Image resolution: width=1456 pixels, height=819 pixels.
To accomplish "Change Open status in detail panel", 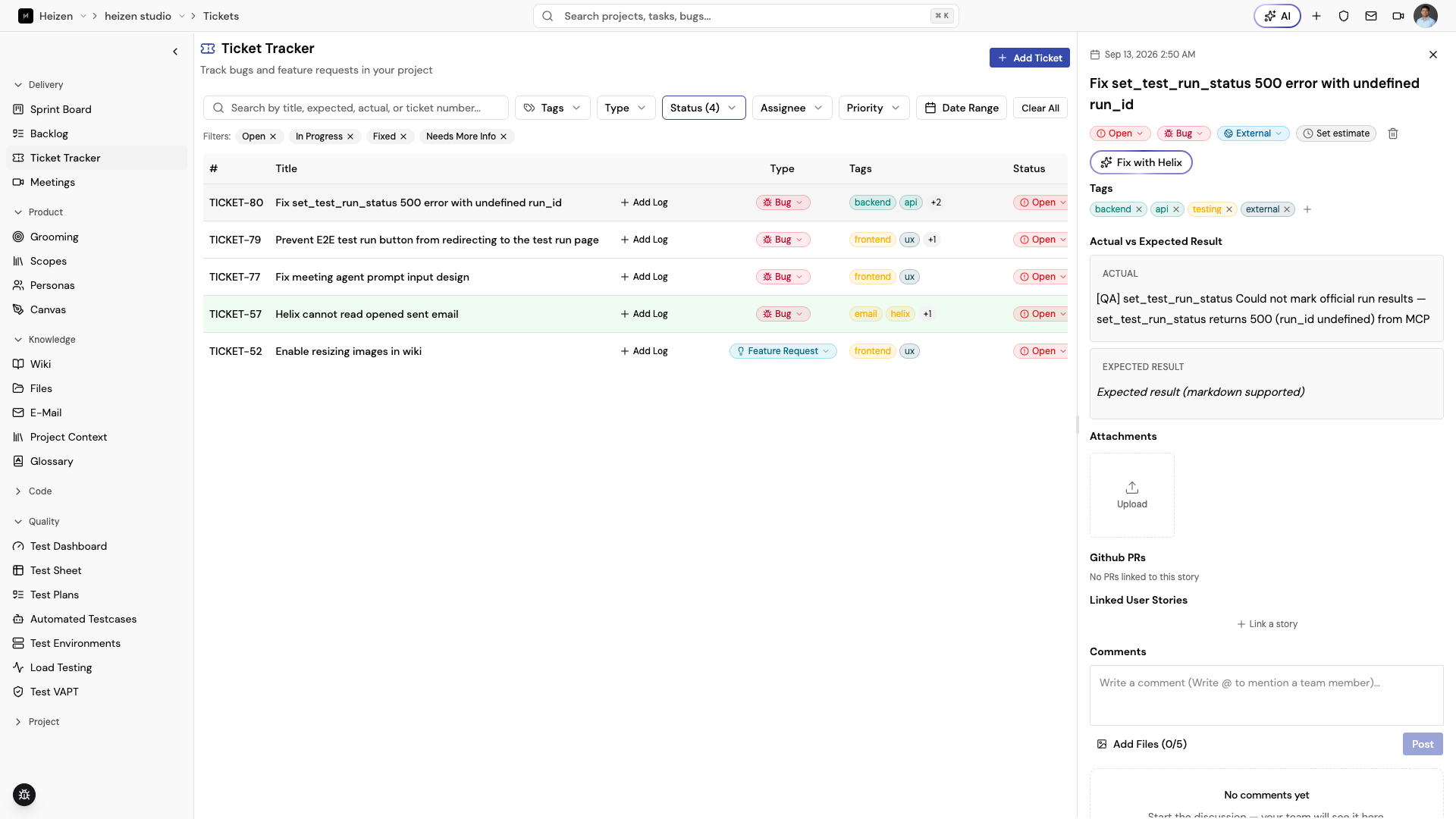I will tap(1120, 133).
